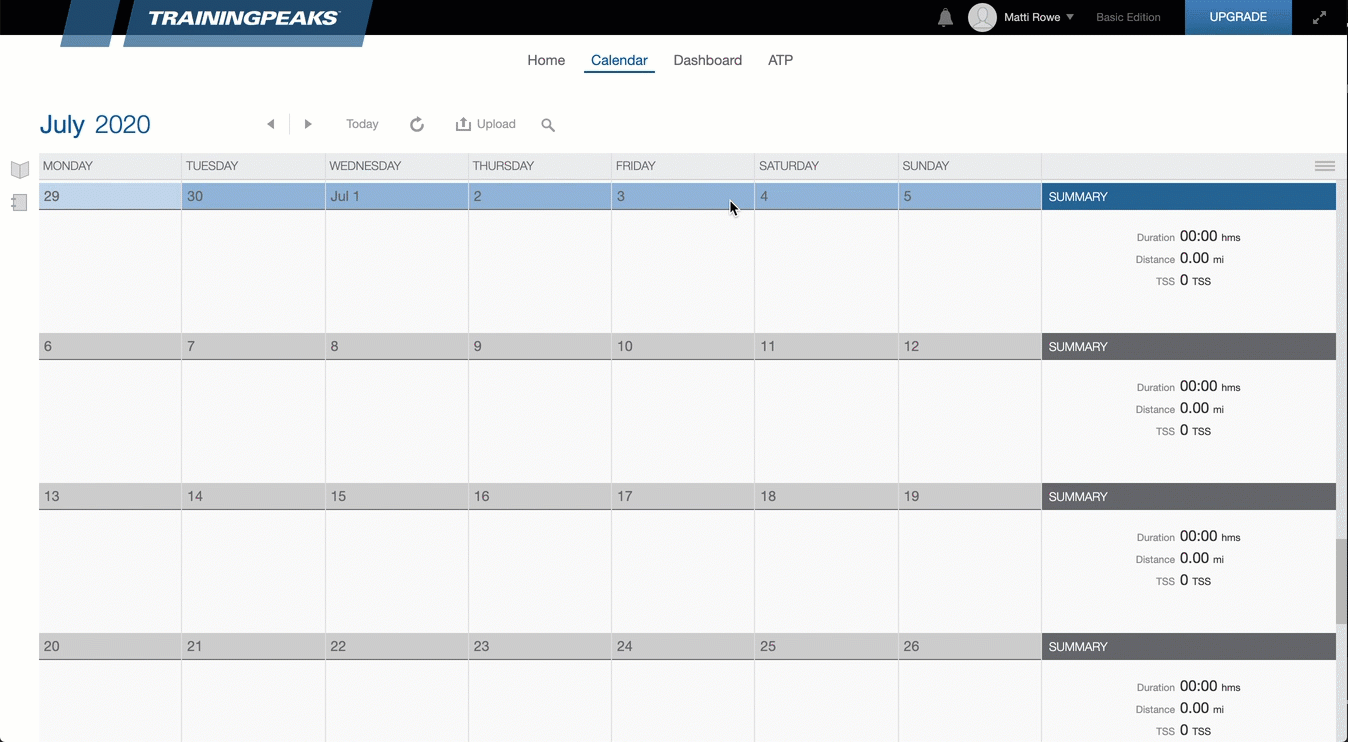
Task: Expand the Matti Rowe account dropdown arrow
Action: [1070, 17]
